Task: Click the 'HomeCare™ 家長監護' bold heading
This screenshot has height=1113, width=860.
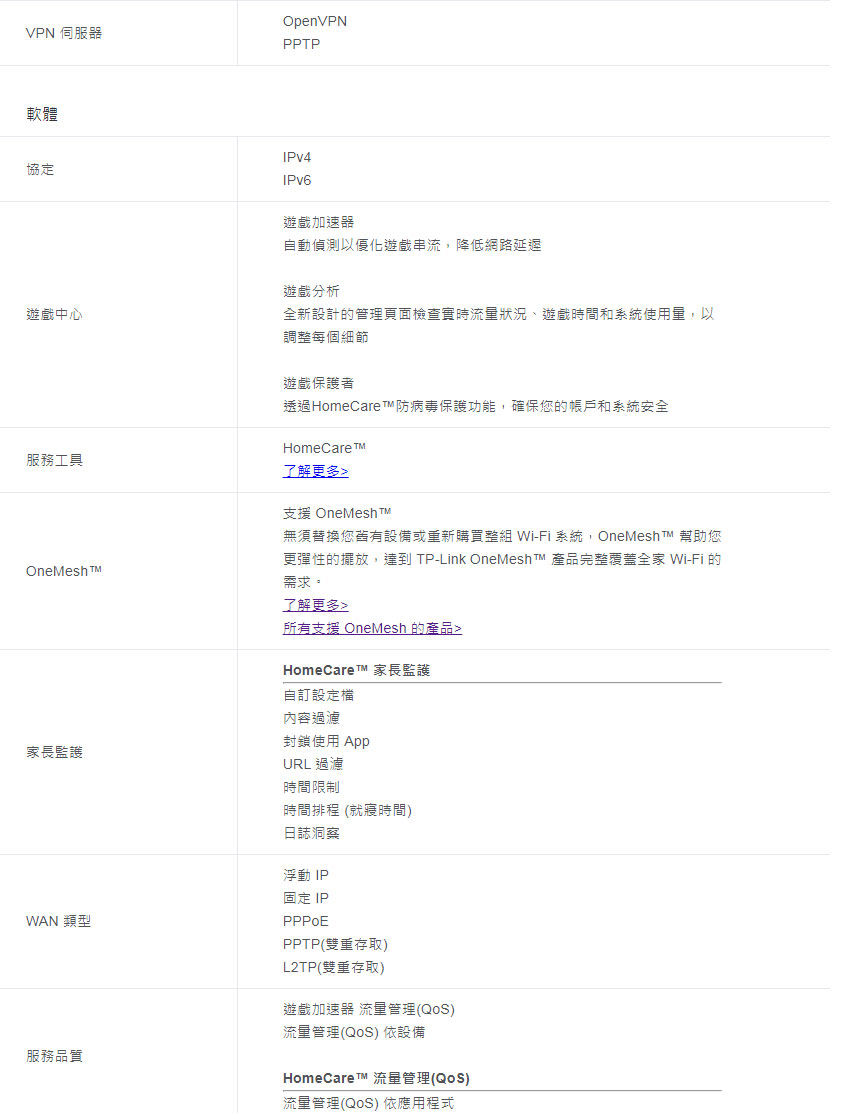Action: coord(356,670)
